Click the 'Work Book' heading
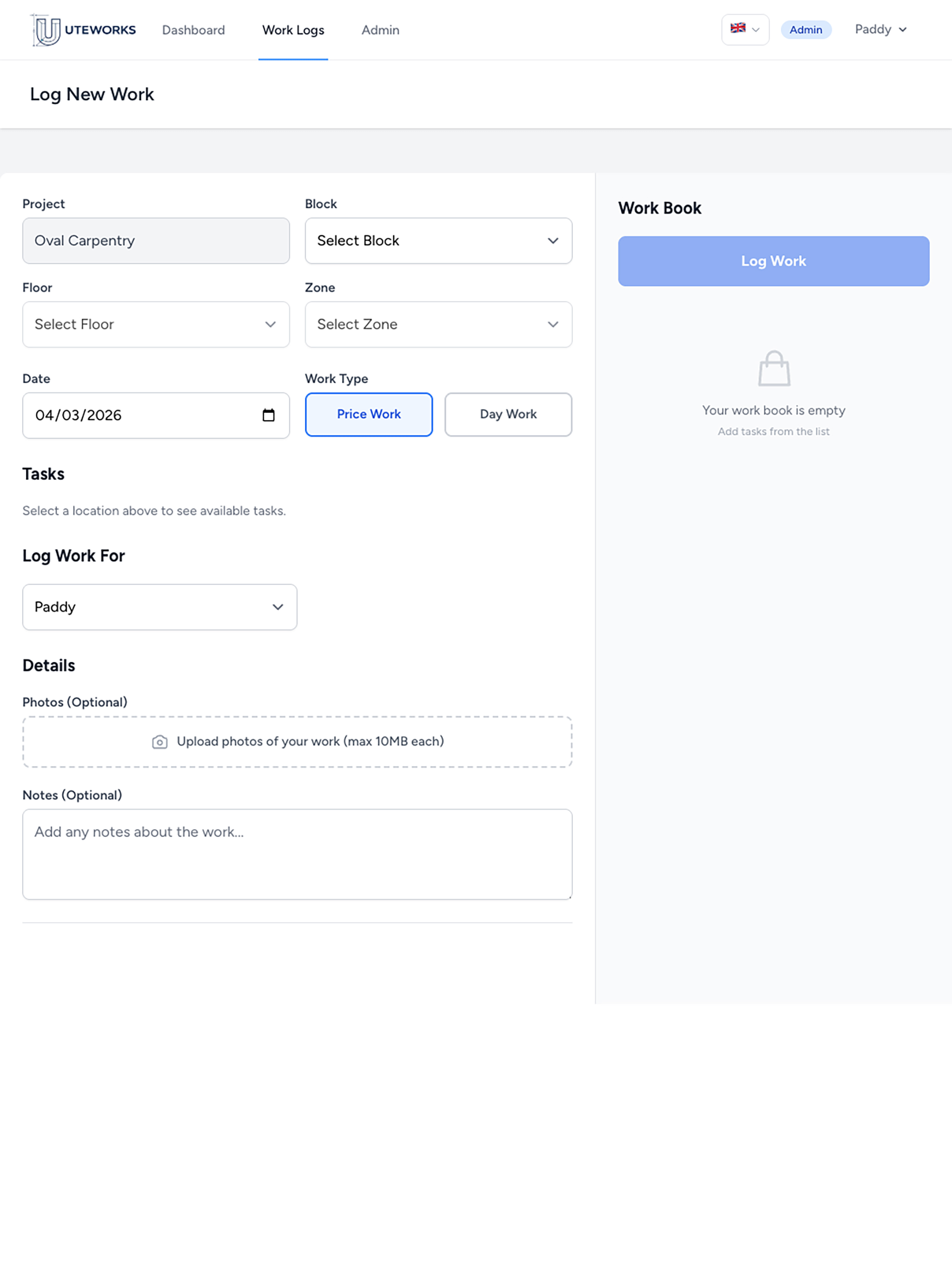 click(660, 208)
